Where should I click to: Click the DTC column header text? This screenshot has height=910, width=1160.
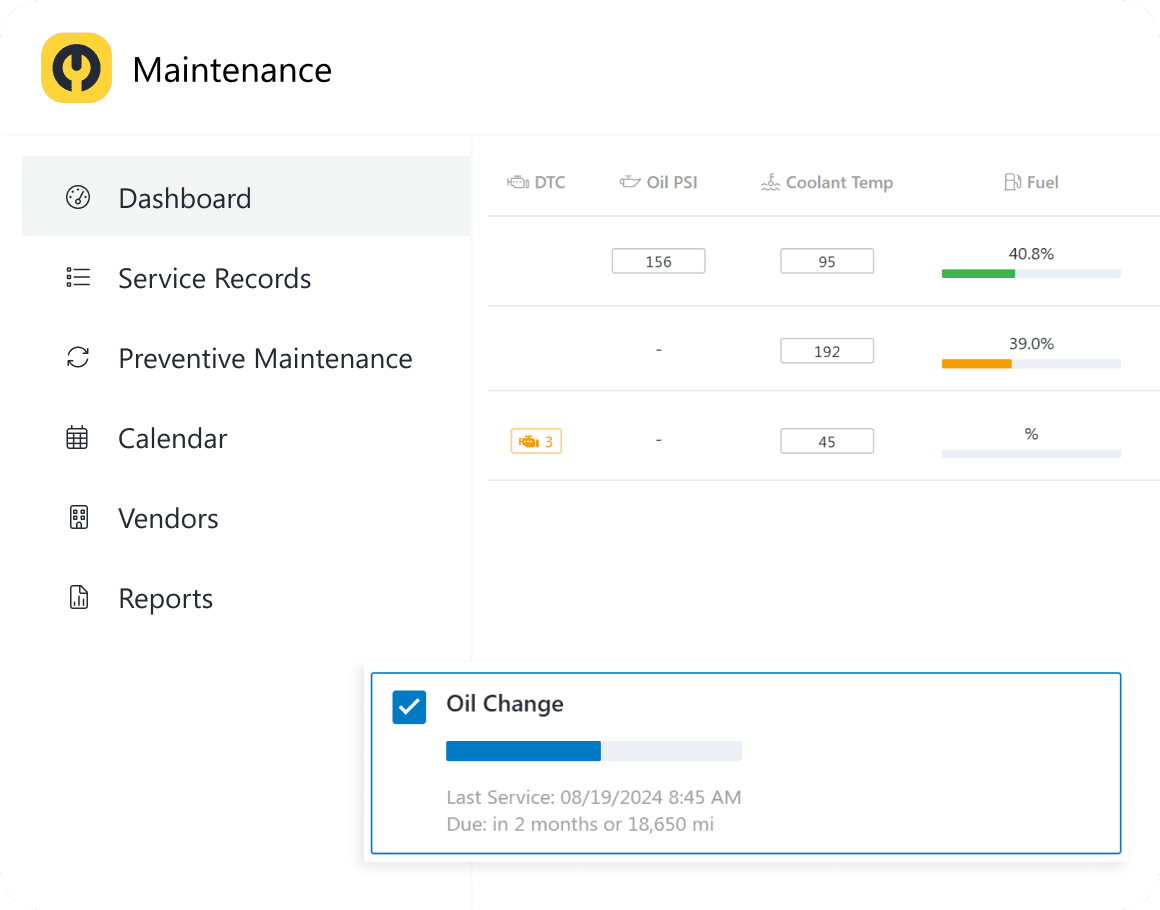click(550, 182)
